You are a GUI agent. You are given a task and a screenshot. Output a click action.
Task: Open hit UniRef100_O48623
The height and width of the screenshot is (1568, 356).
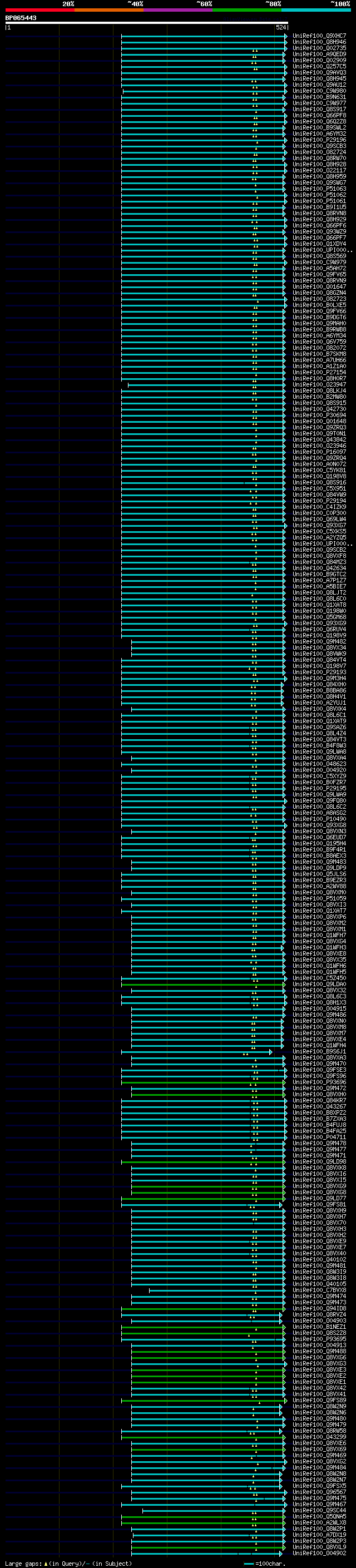point(319,764)
